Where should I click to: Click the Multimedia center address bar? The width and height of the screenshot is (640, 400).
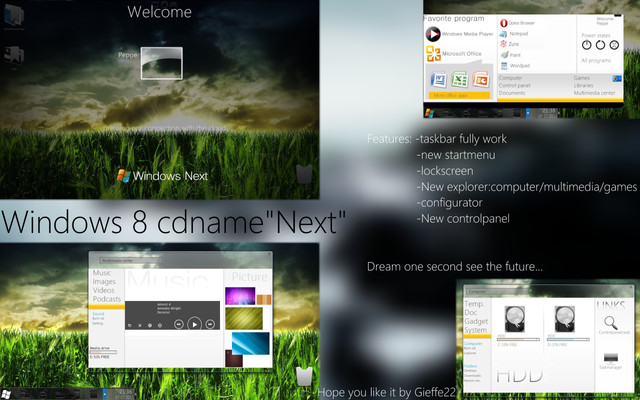130,260
